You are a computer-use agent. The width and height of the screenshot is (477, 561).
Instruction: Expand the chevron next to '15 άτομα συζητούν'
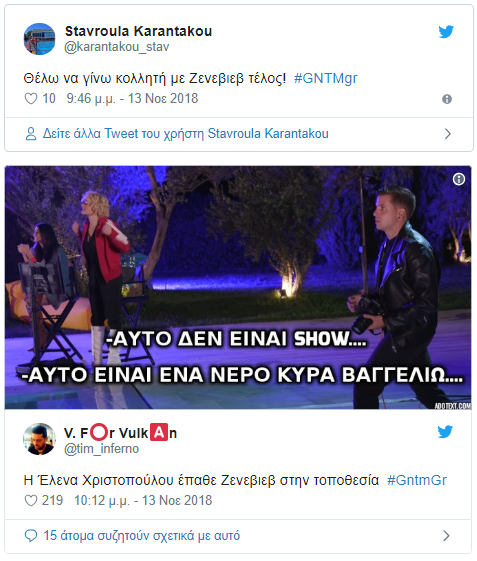[446, 536]
